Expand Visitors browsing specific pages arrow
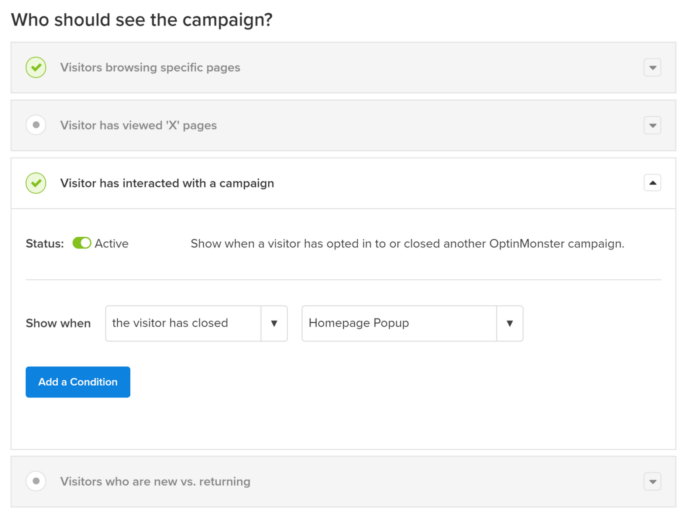688x519 pixels. 652,68
